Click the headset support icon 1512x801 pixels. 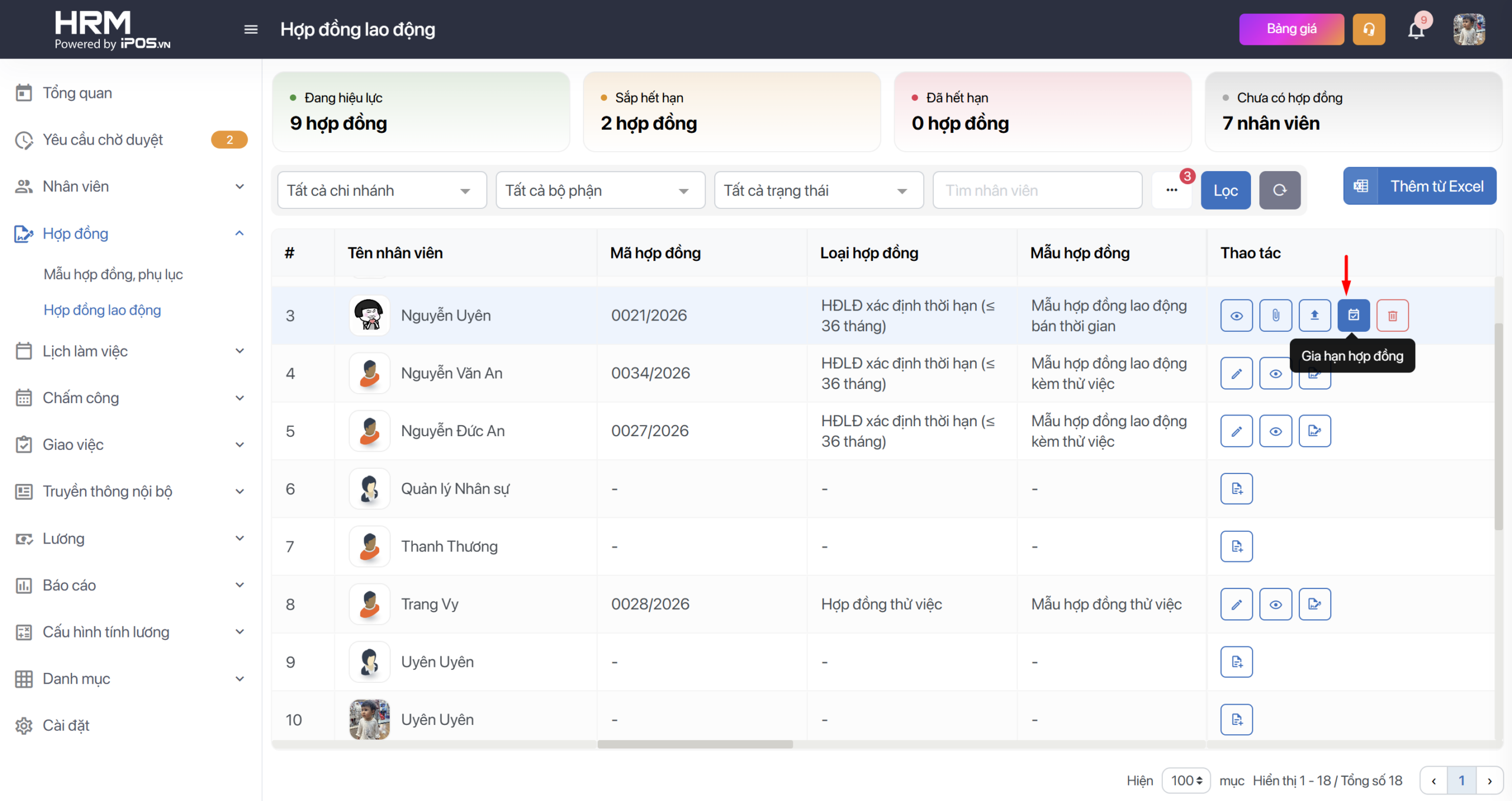[x=1368, y=30]
